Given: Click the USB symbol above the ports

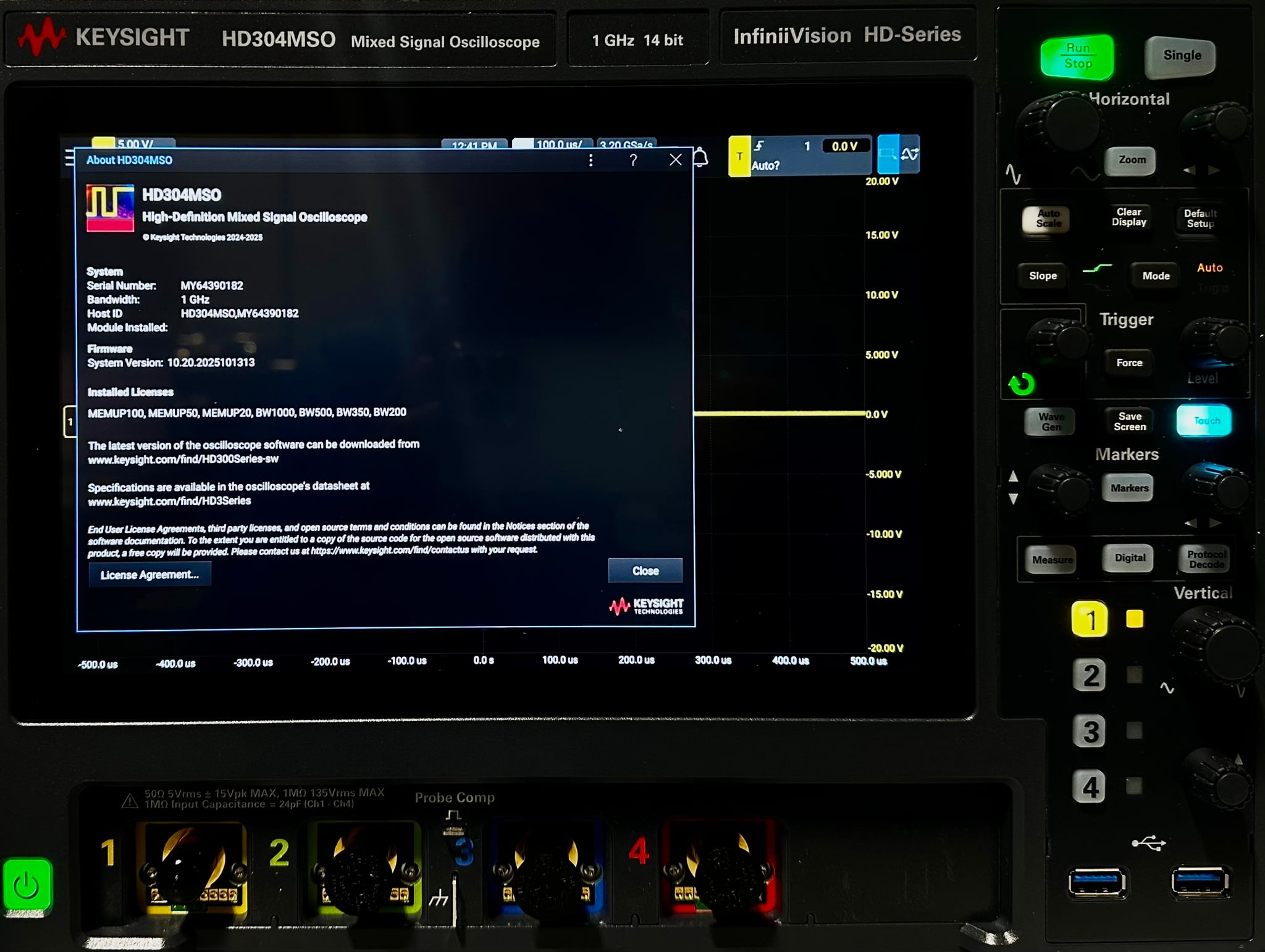Looking at the screenshot, I should 1148,843.
